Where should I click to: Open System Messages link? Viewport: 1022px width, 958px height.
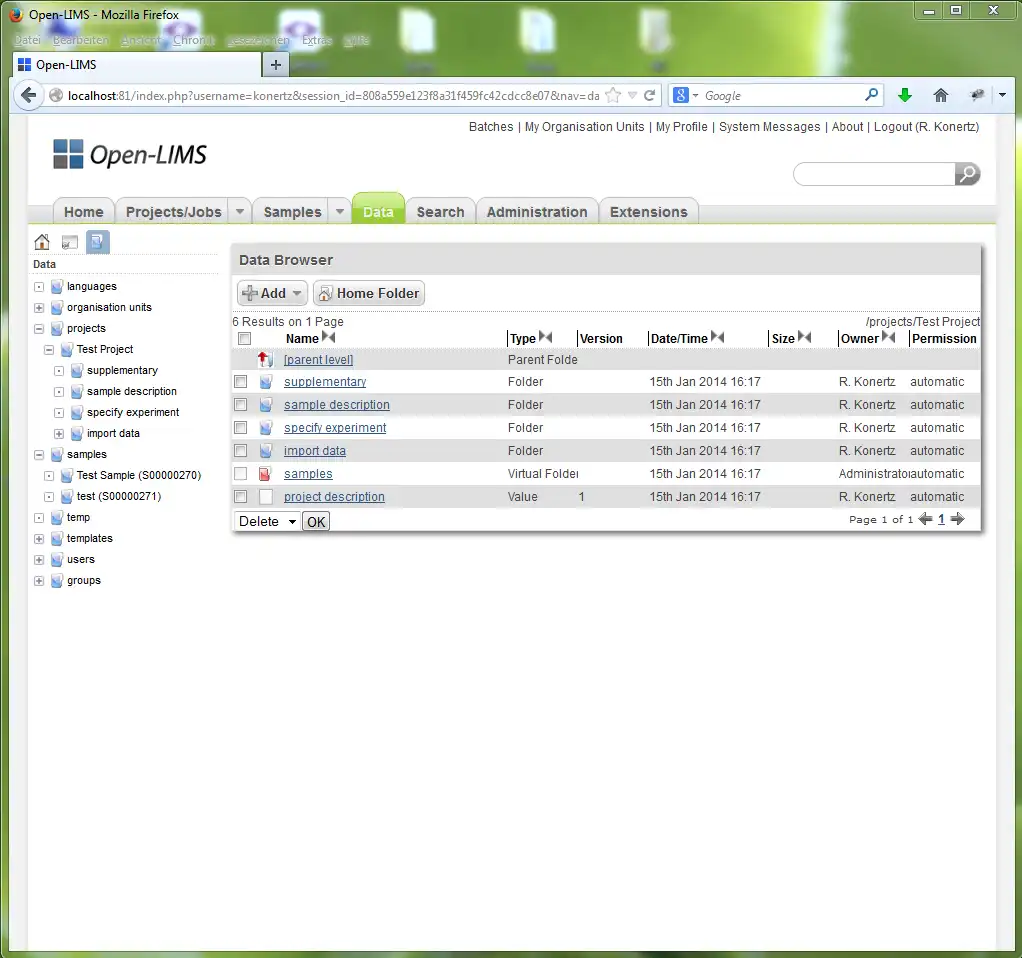(769, 127)
